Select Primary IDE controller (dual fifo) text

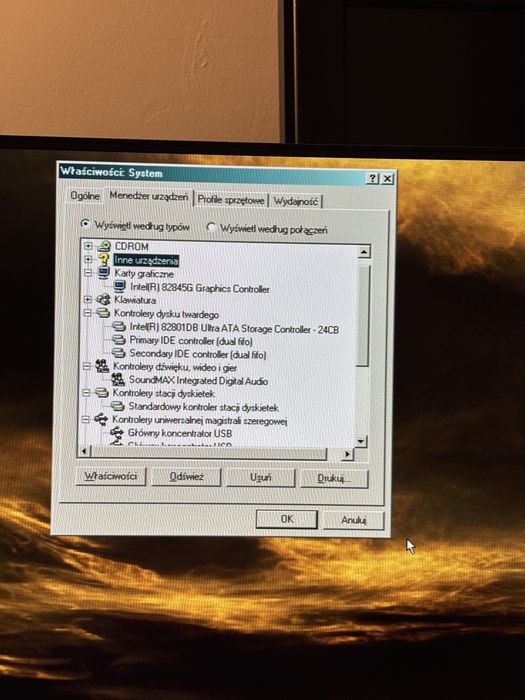(x=191, y=341)
